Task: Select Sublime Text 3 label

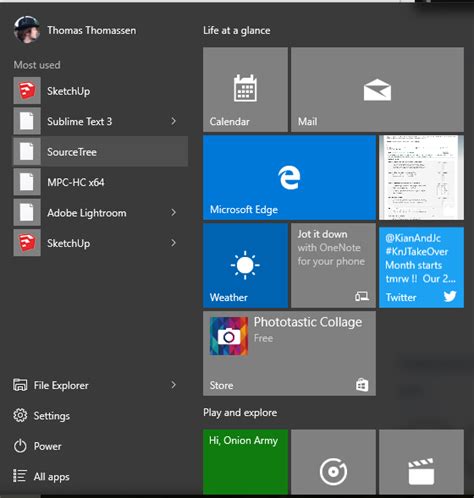Action: pos(79,121)
